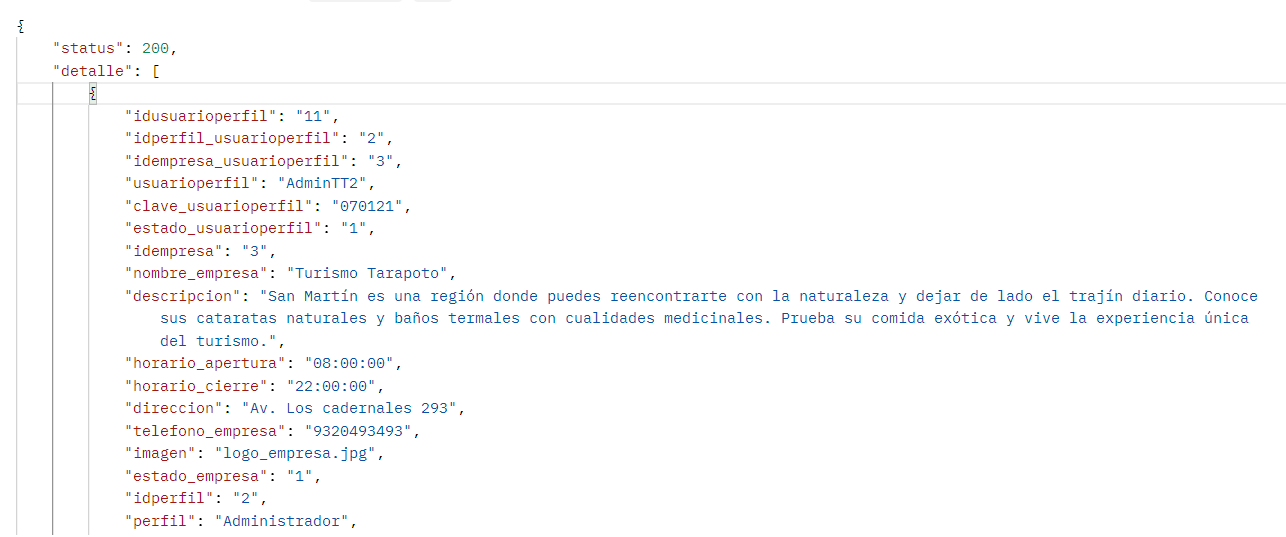Click the "estado_usuarioperfil" key
Image resolution: width=1286 pixels, height=537 pixels.
point(220,228)
